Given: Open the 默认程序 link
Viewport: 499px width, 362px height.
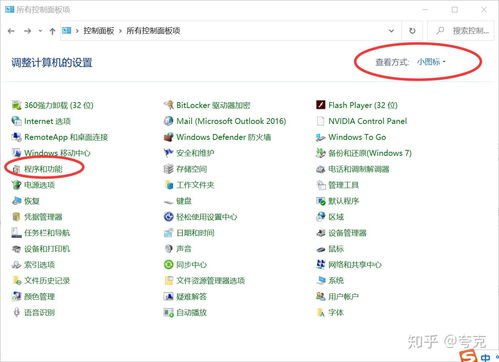Looking at the screenshot, I should (343, 201).
